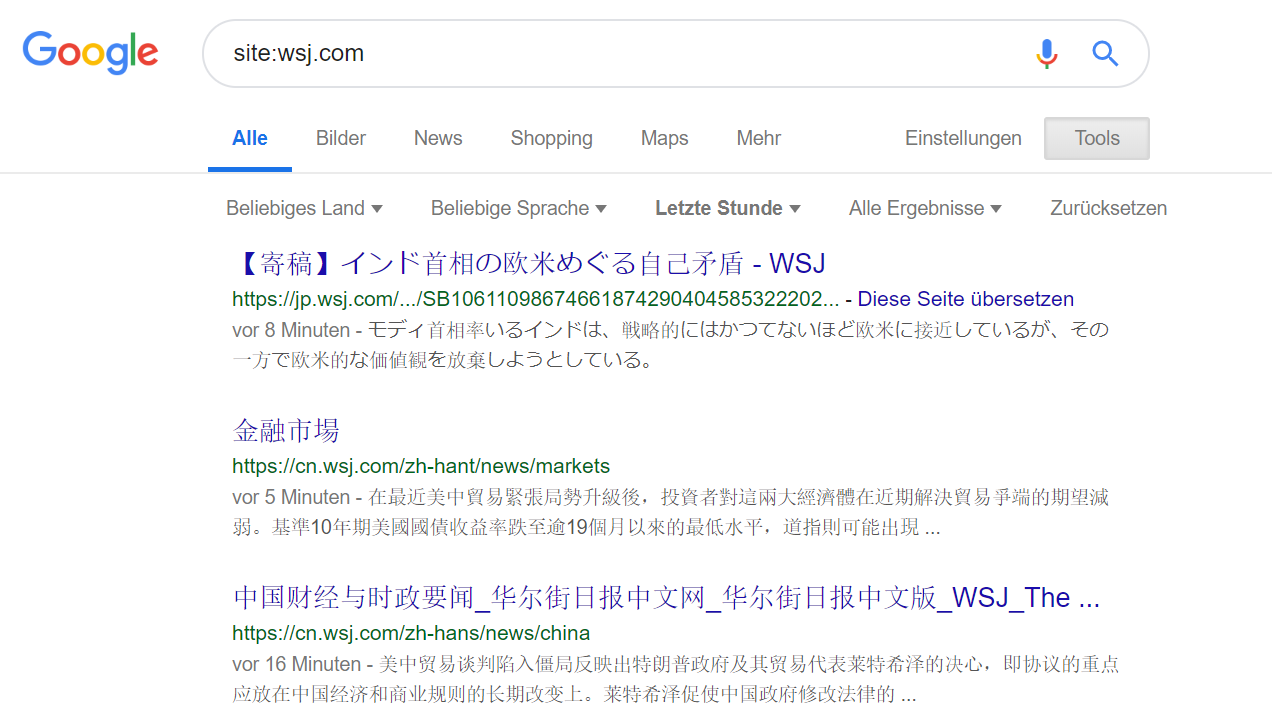Open the Beliebige Sprache dropdown
Viewport: 1272px width, 726px height.
coord(518,208)
